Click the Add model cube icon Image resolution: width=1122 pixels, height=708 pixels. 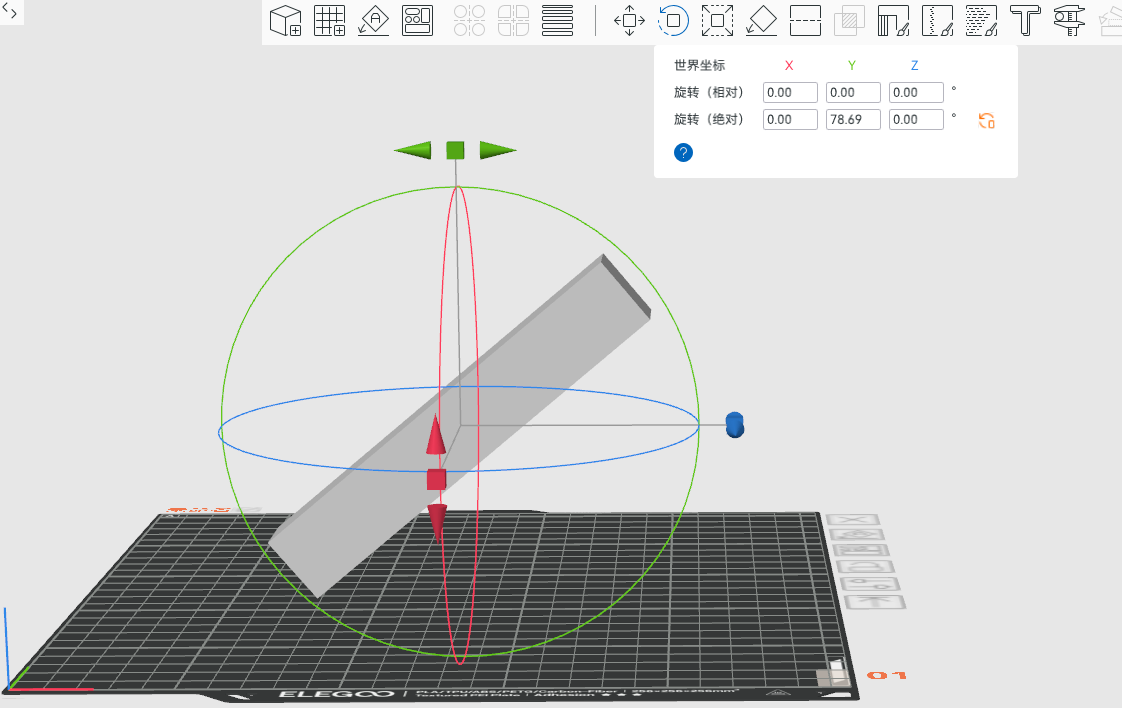point(287,20)
